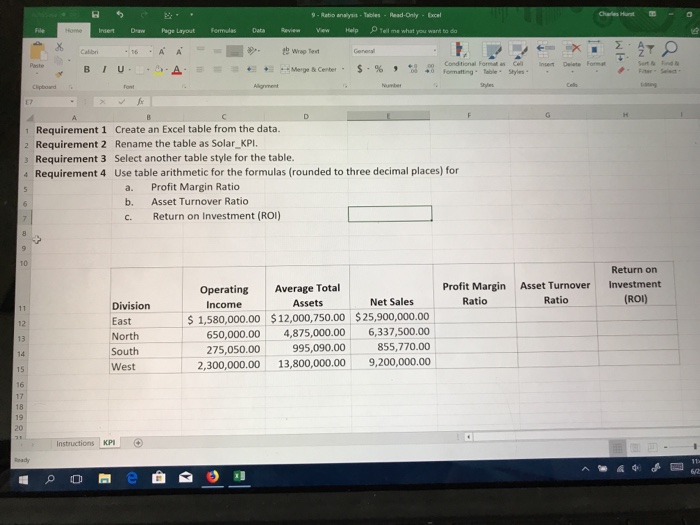Toggle Center horizontal alignment

[217, 69]
